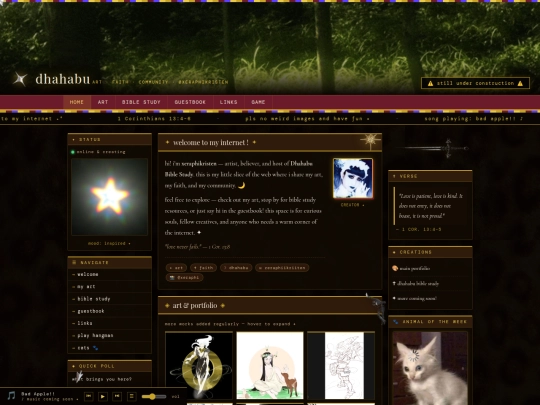Click the moon emoji in welcome text
Viewport: 540px width, 405px height.
241,185
